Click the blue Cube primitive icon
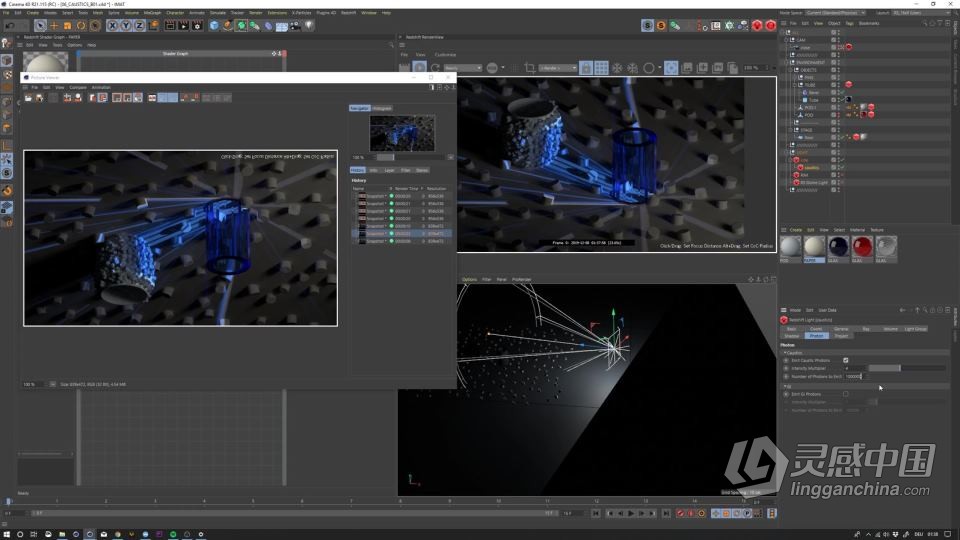Image resolution: width=960 pixels, height=540 pixels. tap(214, 26)
